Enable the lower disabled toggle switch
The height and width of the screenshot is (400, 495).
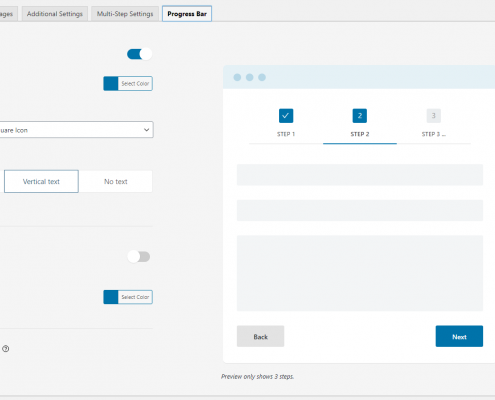coord(139,257)
